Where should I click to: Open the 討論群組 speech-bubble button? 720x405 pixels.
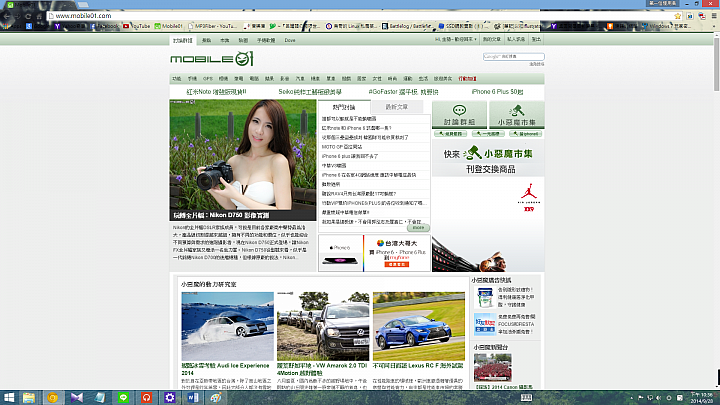[459, 115]
